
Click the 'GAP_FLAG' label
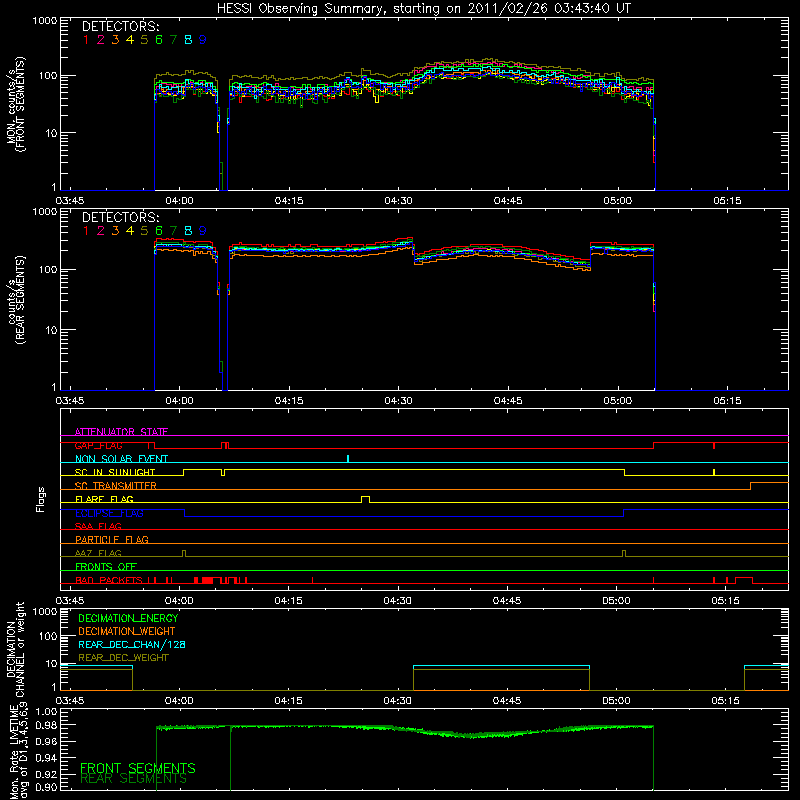[98, 445]
